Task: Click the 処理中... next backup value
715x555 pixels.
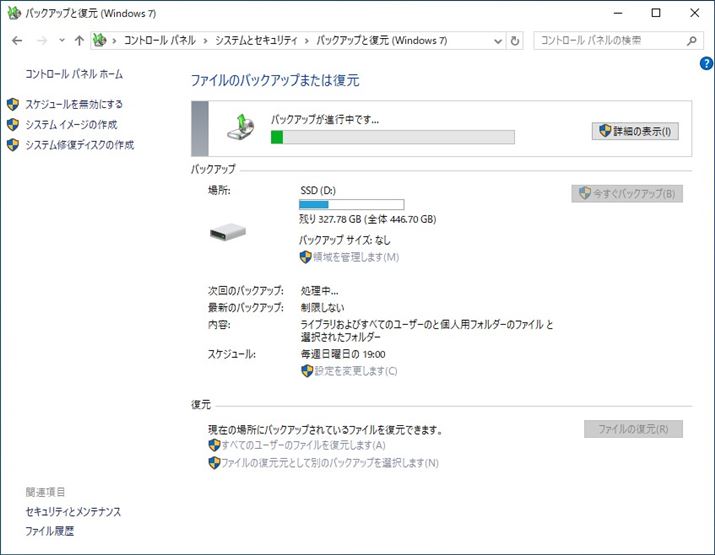Action: pyautogui.click(x=319, y=291)
